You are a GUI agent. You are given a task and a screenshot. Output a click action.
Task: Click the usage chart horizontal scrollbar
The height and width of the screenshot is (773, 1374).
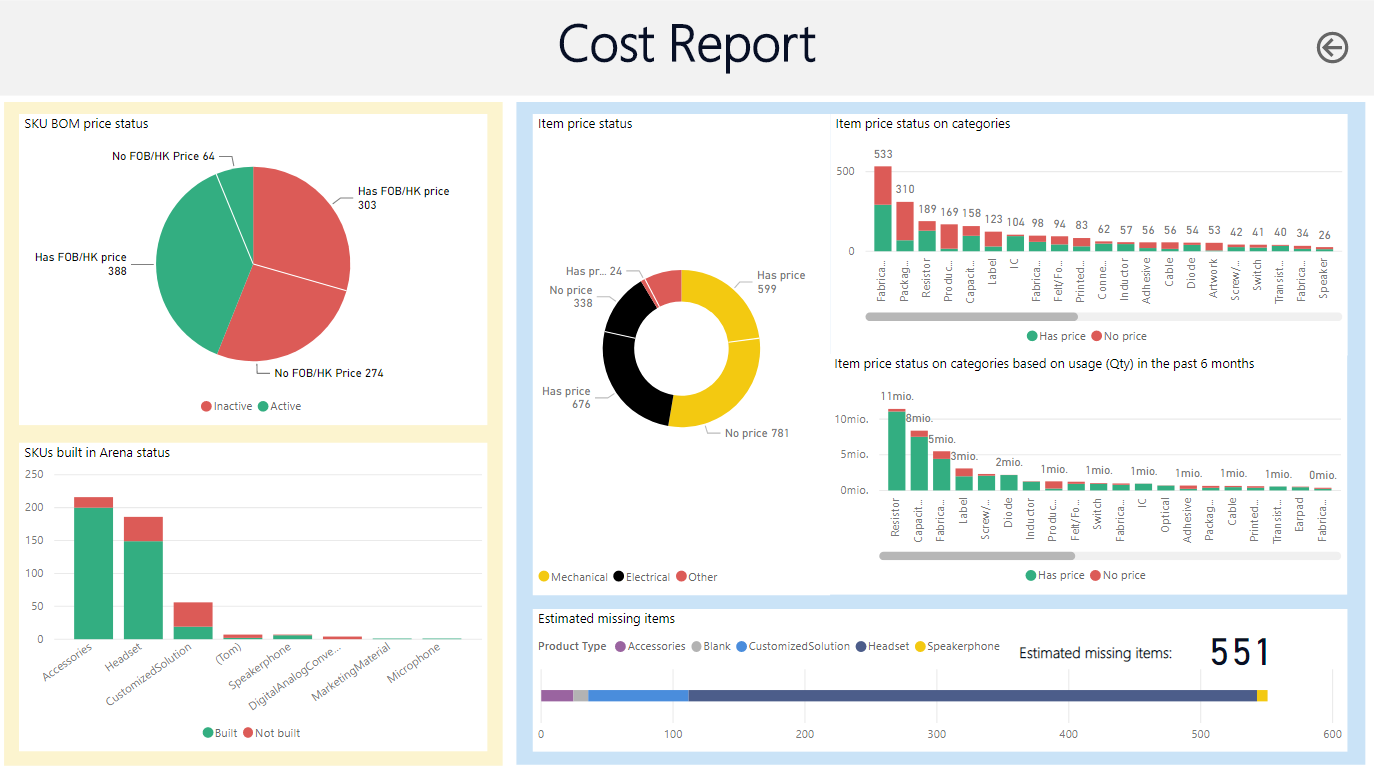pyautogui.click(x=976, y=556)
